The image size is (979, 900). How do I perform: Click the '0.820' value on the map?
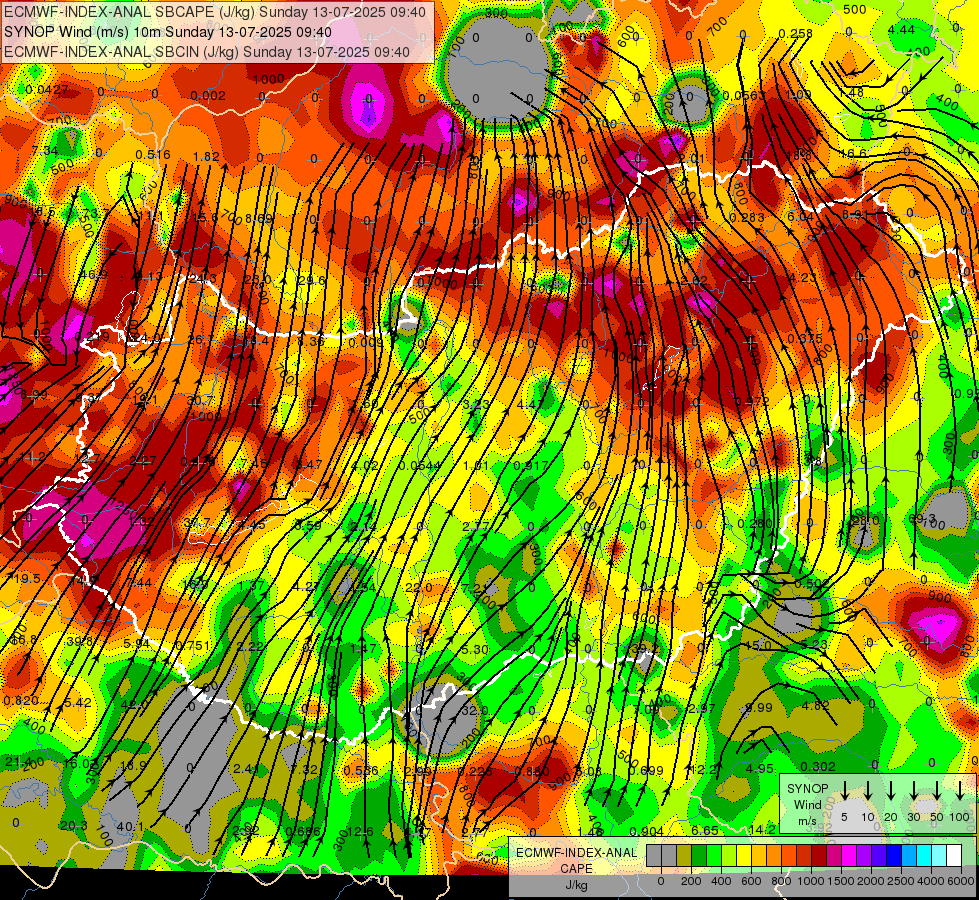tap(21, 701)
